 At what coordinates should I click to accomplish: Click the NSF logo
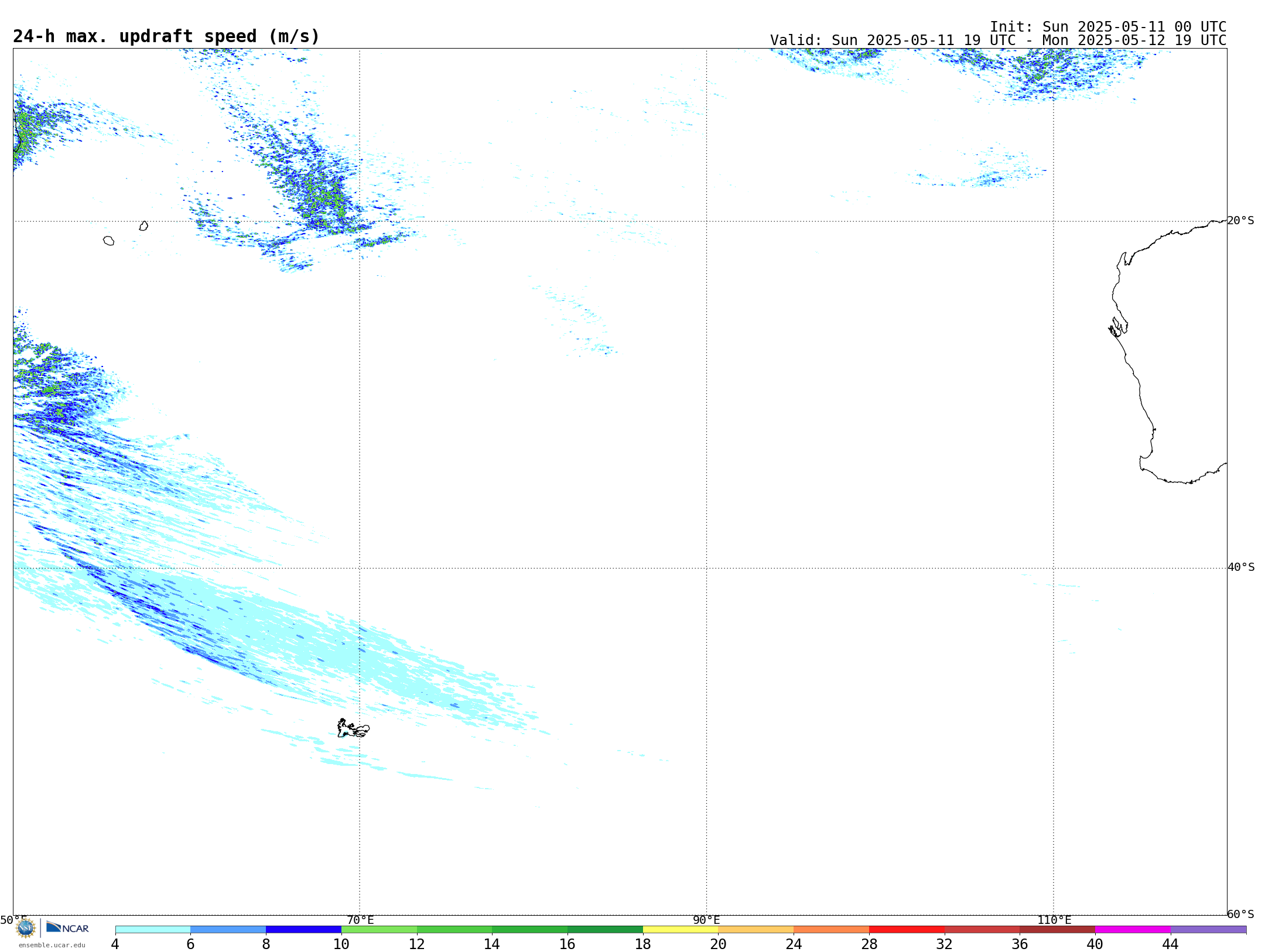click(26, 928)
